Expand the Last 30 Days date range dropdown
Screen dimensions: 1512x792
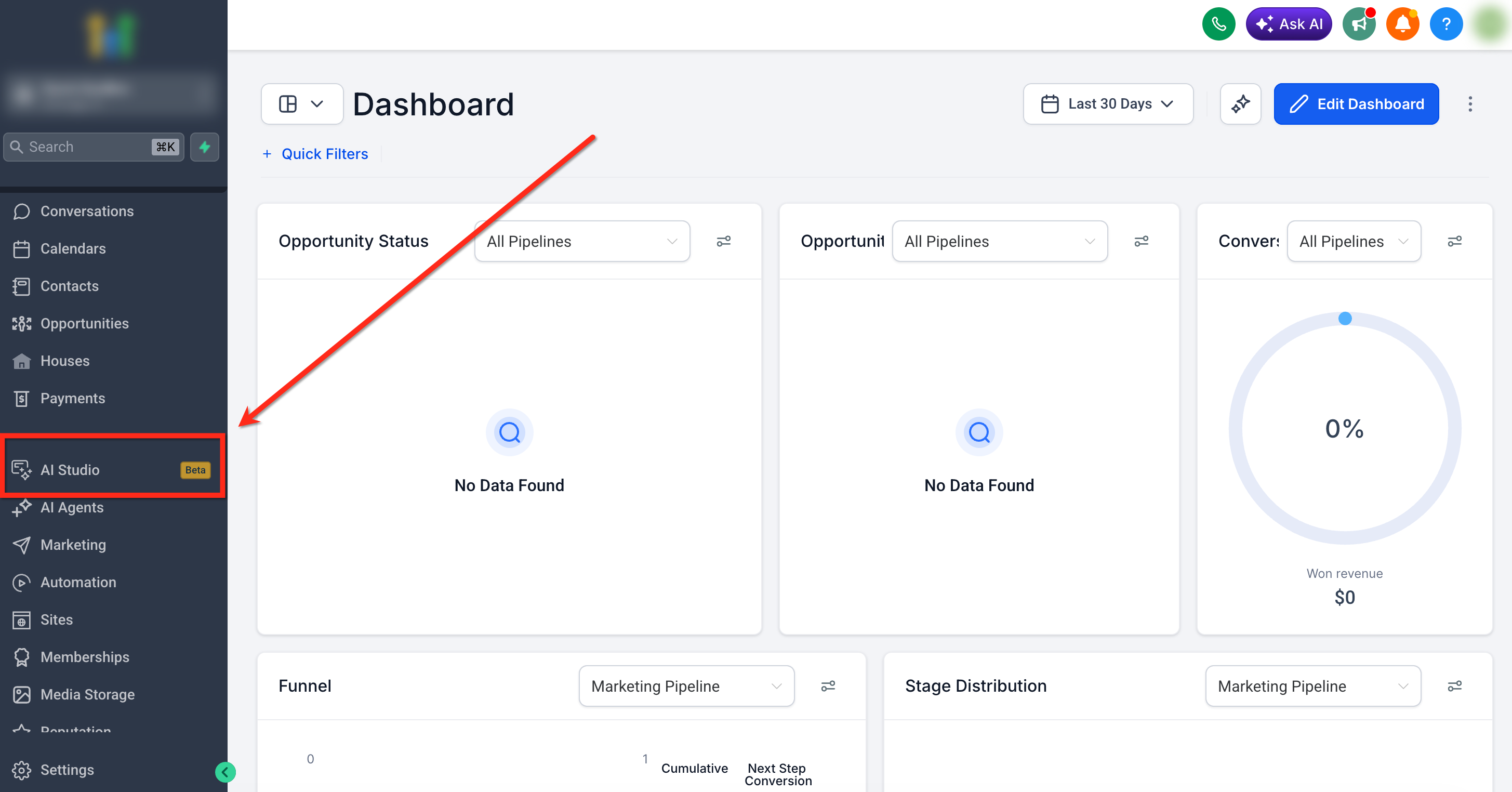tap(1108, 104)
